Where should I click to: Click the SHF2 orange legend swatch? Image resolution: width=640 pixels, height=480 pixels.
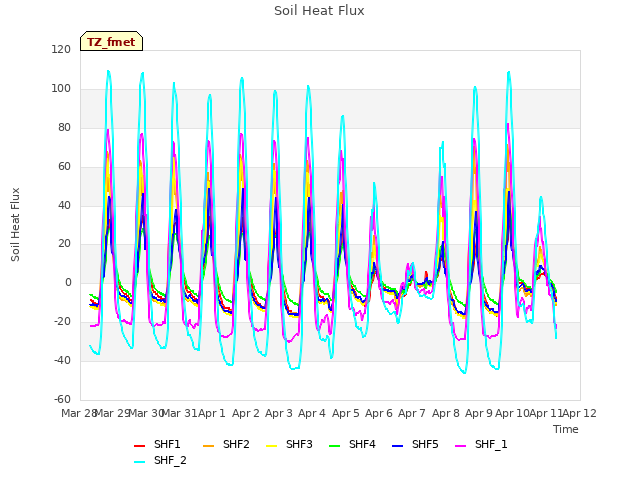[208, 446]
